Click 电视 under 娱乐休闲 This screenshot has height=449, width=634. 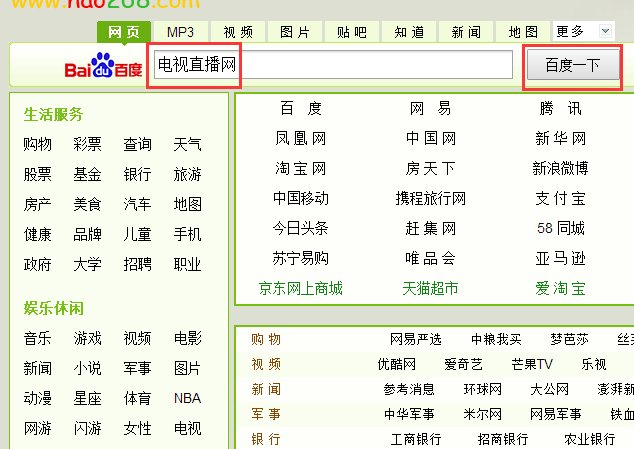click(x=187, y=428)
